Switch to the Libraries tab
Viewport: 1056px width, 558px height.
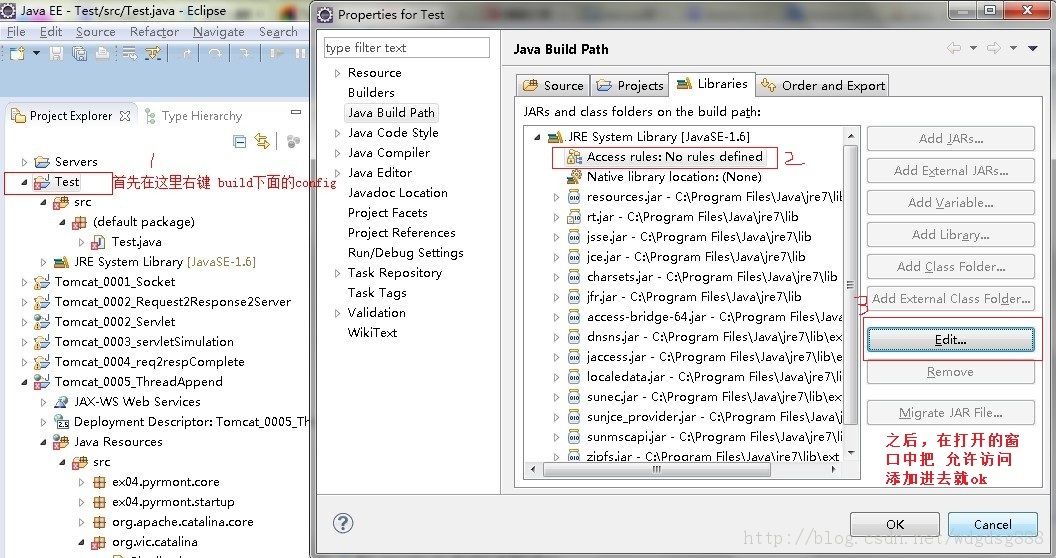712,84
